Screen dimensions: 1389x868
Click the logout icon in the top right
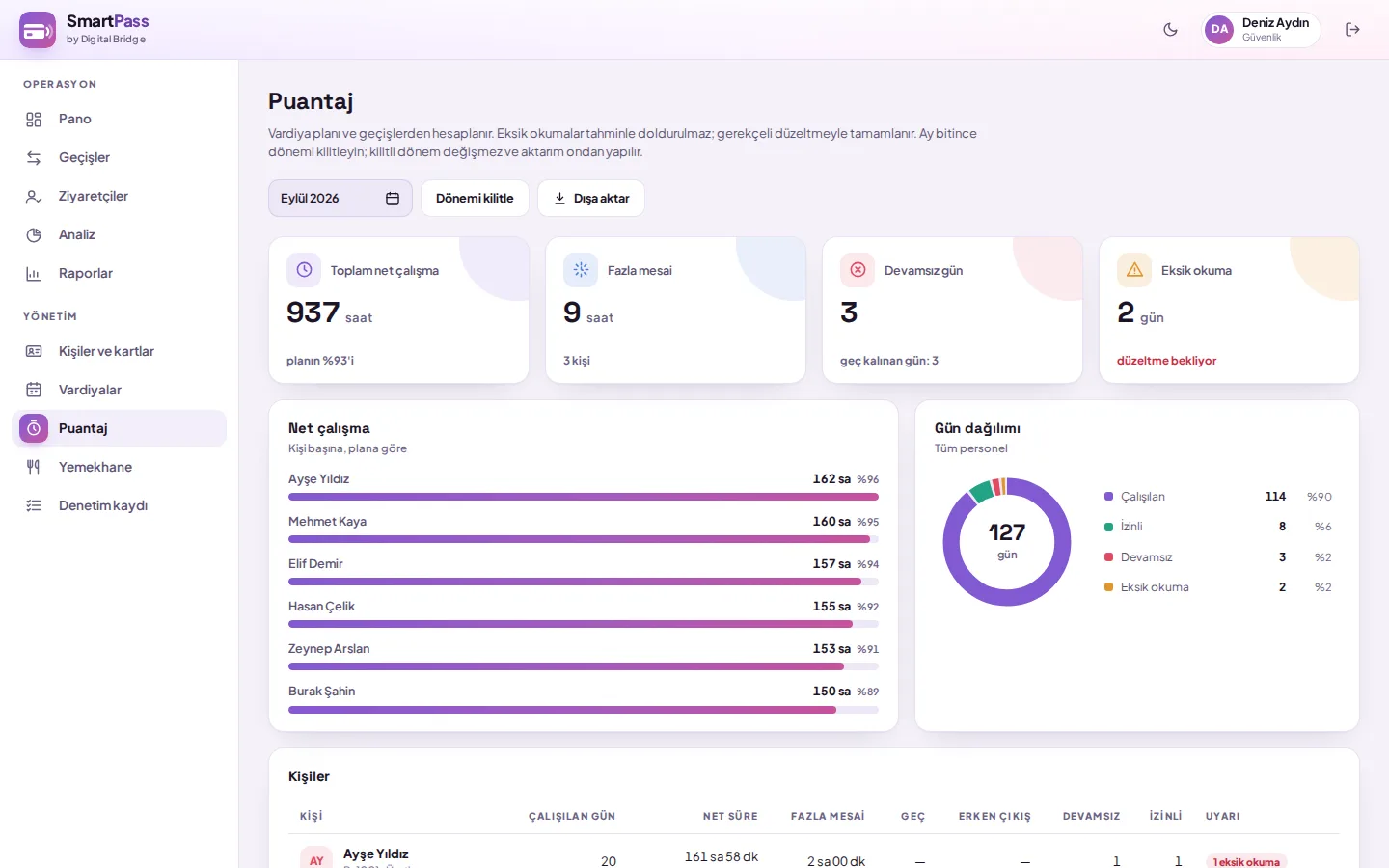pos(1352,30)
